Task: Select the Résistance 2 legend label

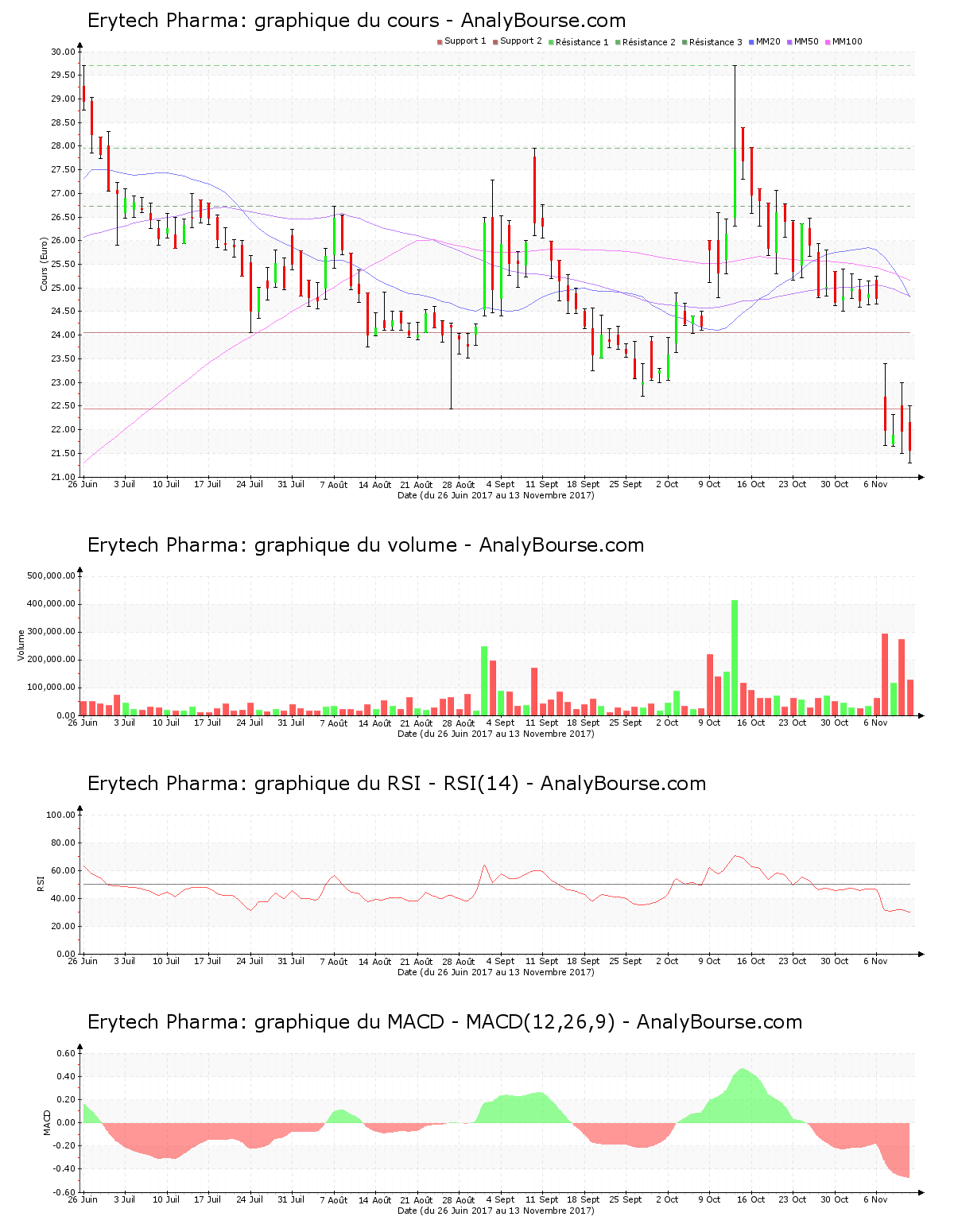Action: pos(649,42)
